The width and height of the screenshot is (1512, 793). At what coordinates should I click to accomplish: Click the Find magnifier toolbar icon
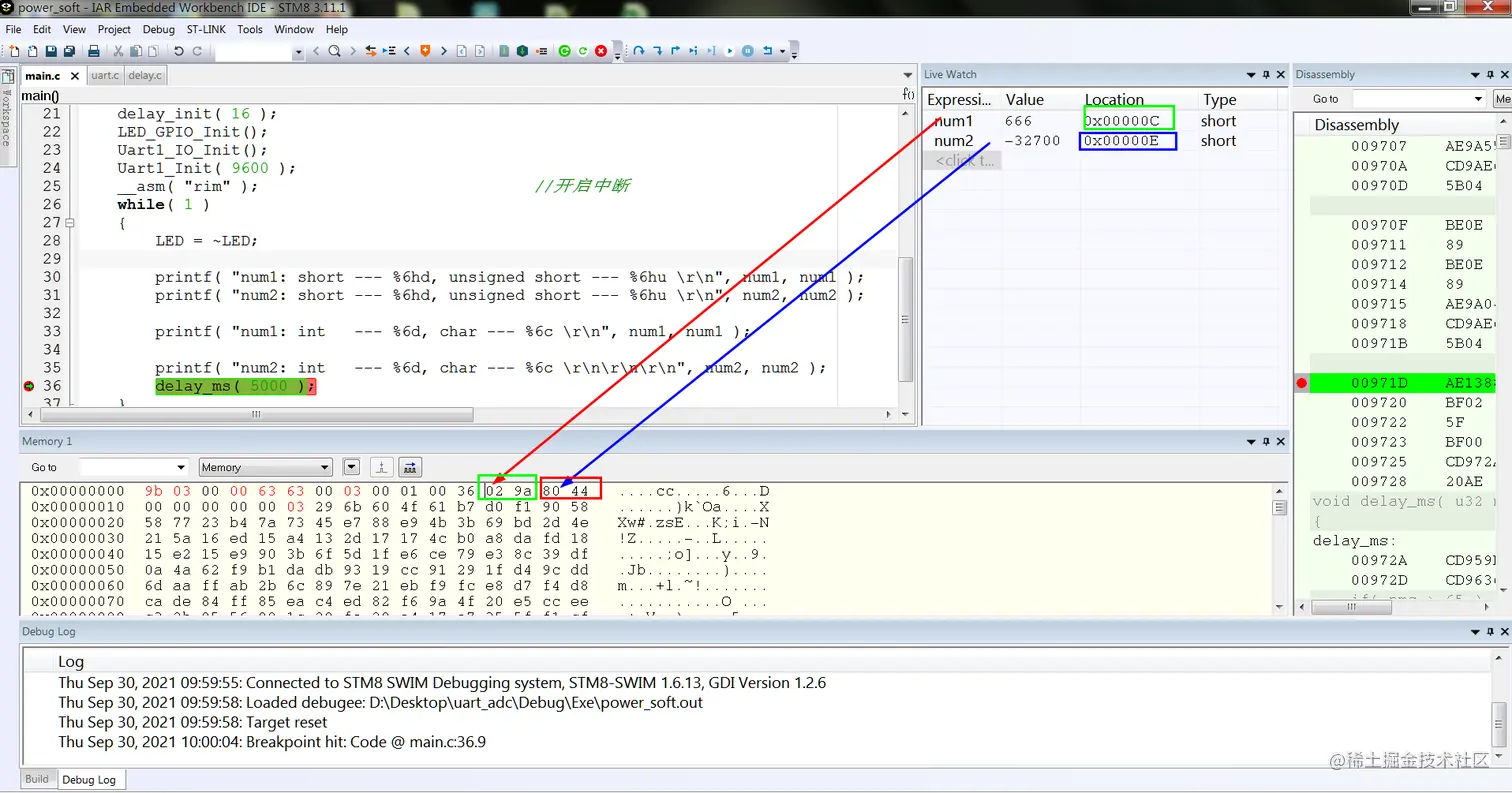[334, 50]
